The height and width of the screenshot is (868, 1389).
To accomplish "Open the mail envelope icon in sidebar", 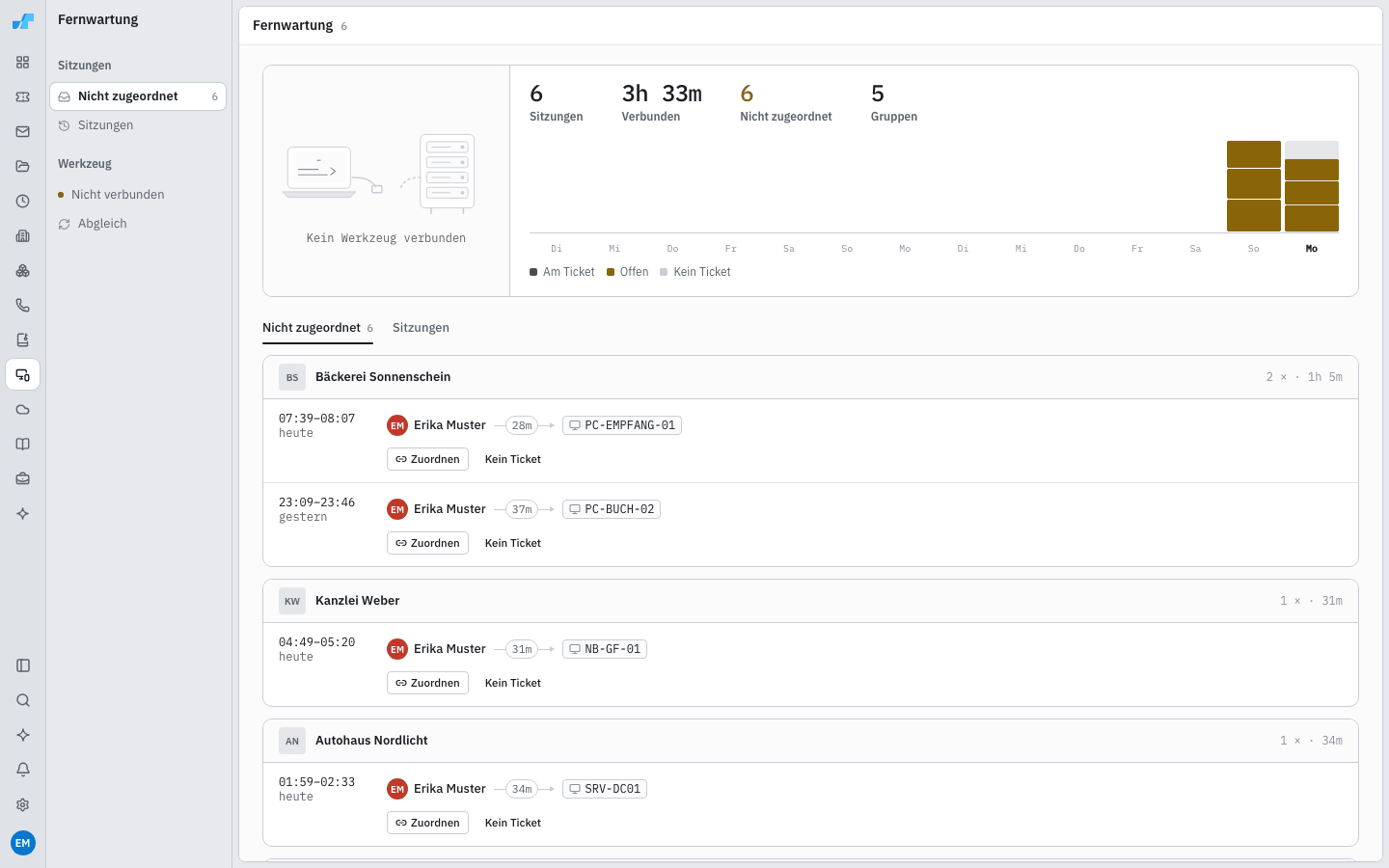I will [x=23, y=132].
